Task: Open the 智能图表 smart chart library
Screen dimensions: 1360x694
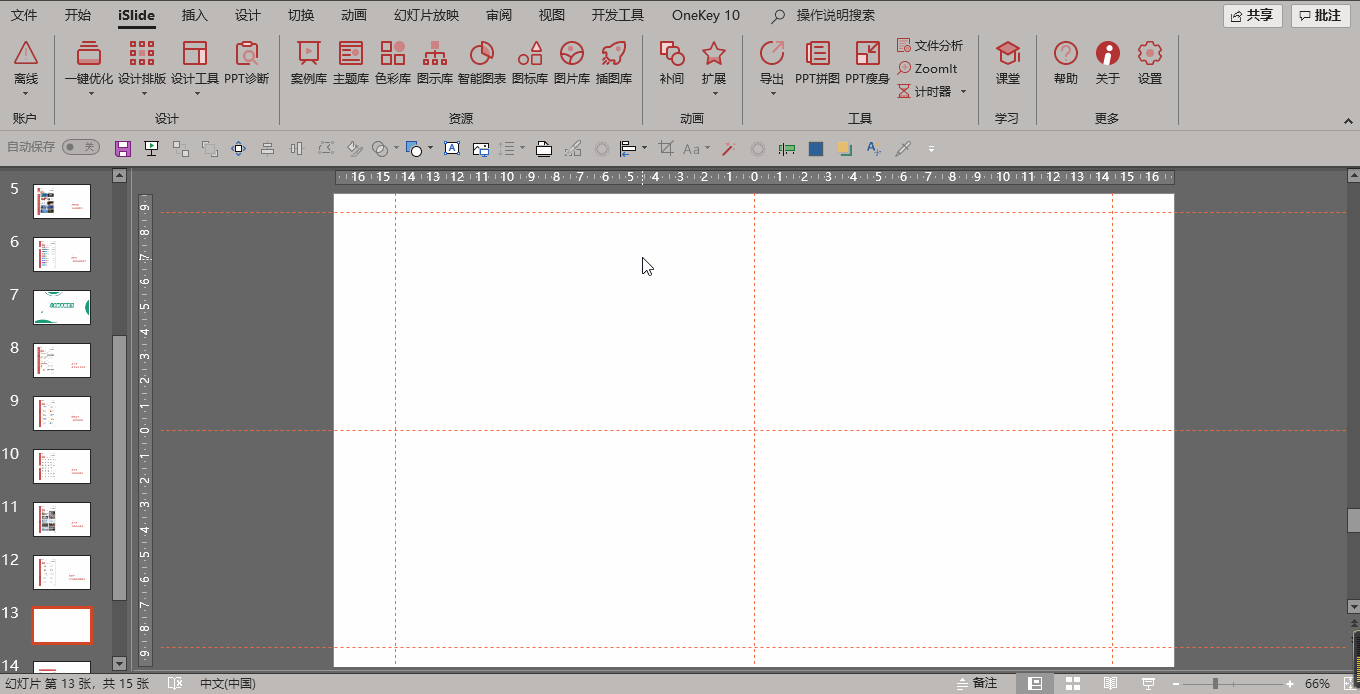Action: (x=482, y=62)
